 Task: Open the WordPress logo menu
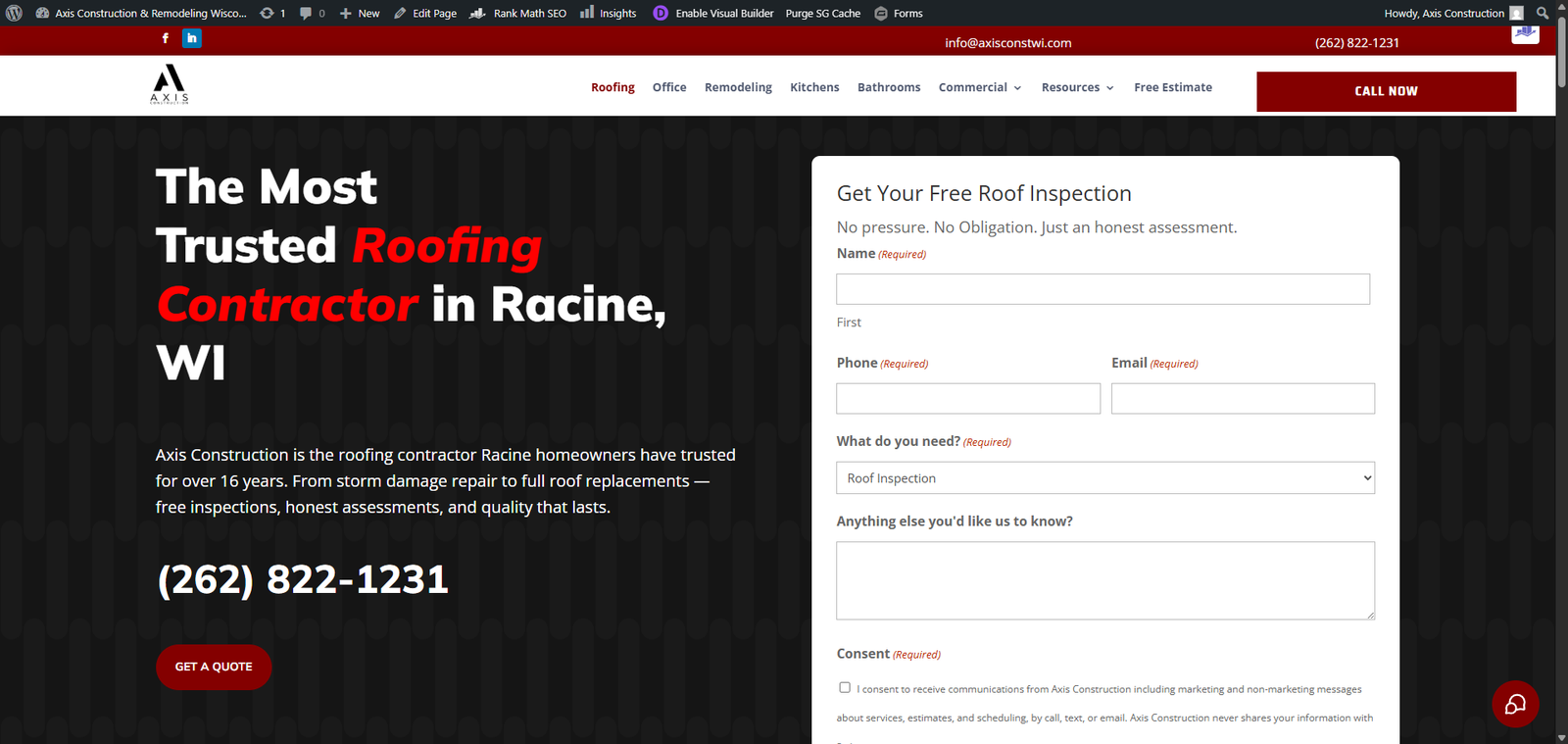pos(14,13)
